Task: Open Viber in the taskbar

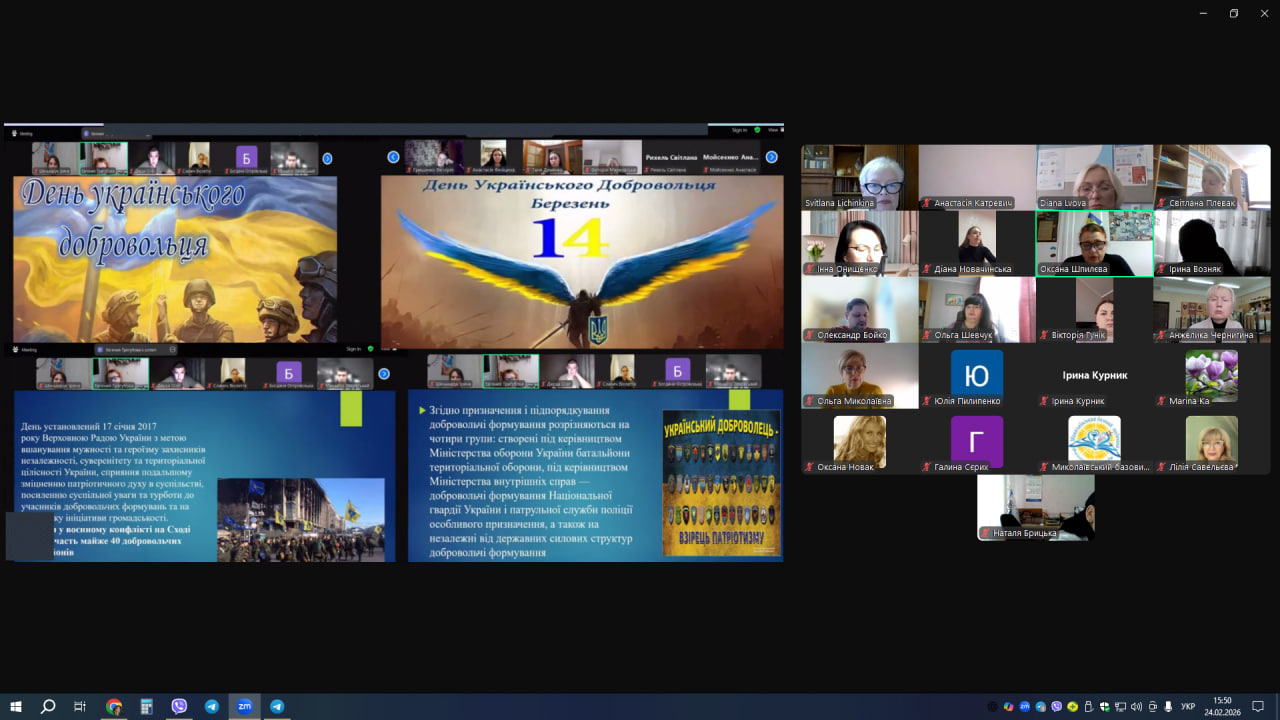Action: 179,706
